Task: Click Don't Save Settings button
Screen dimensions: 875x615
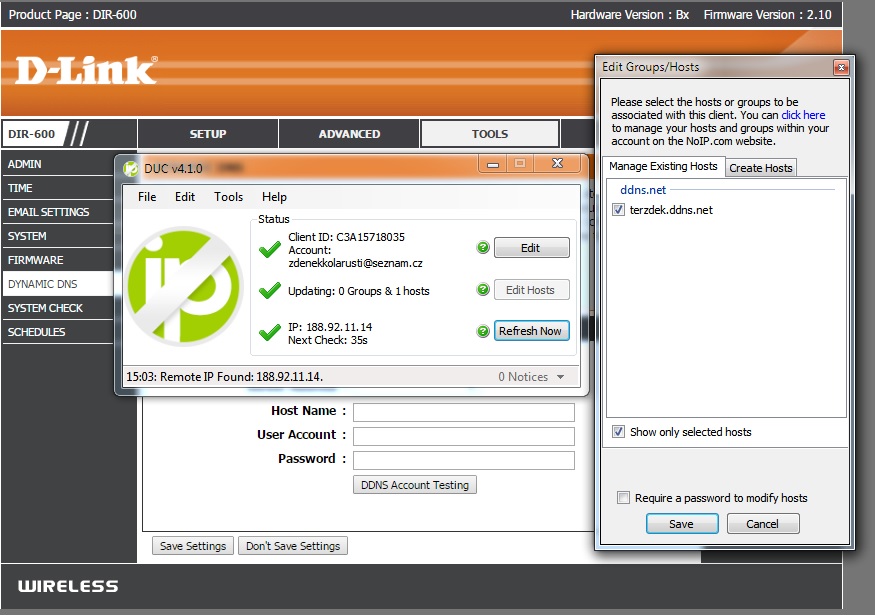Action: pyautogui.click(x=293, y=546)
